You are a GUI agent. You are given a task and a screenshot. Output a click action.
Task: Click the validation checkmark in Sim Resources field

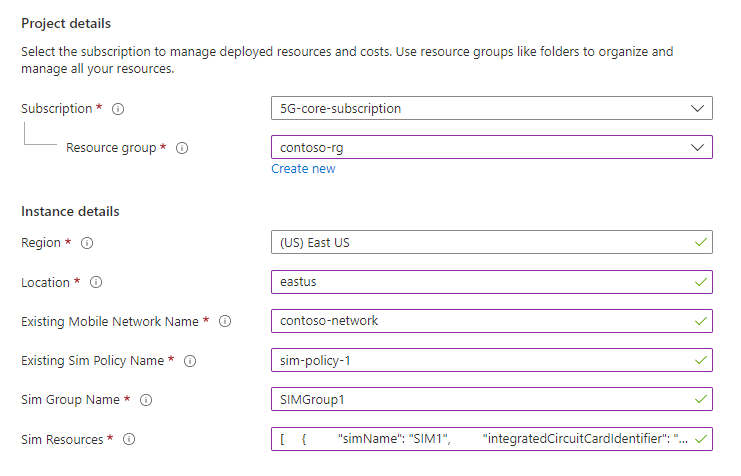point(699,438)
